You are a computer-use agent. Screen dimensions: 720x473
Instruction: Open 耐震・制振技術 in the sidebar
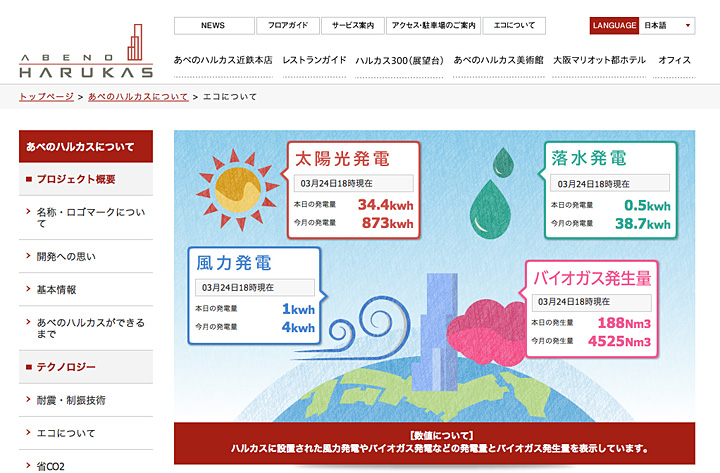[71, 400]
